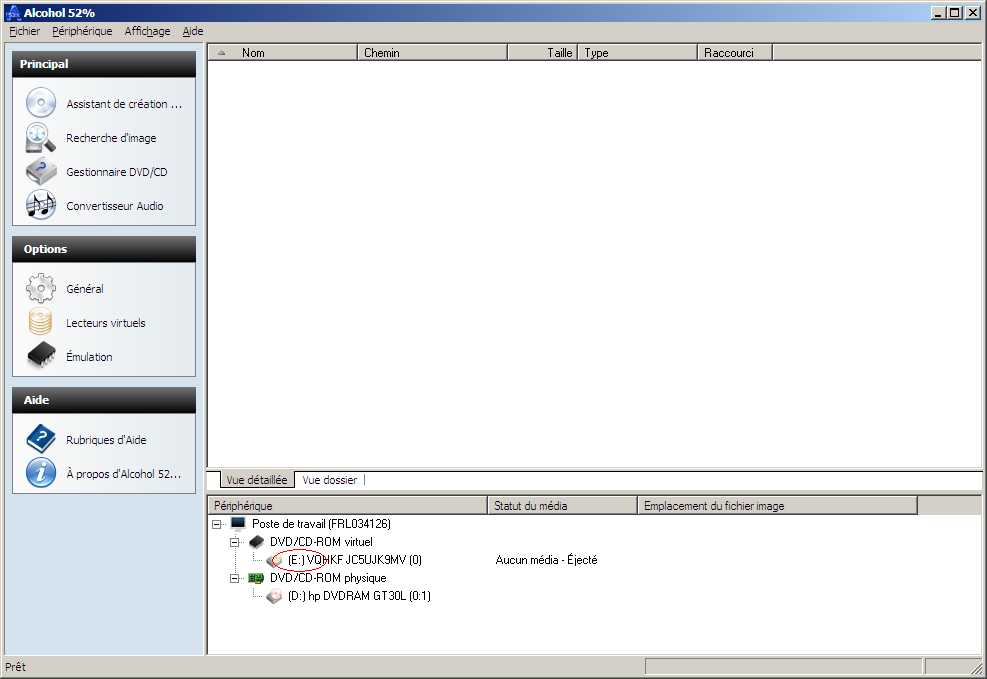
Task: Click the Recherche d'image magnifier icon
Action: 41,137
